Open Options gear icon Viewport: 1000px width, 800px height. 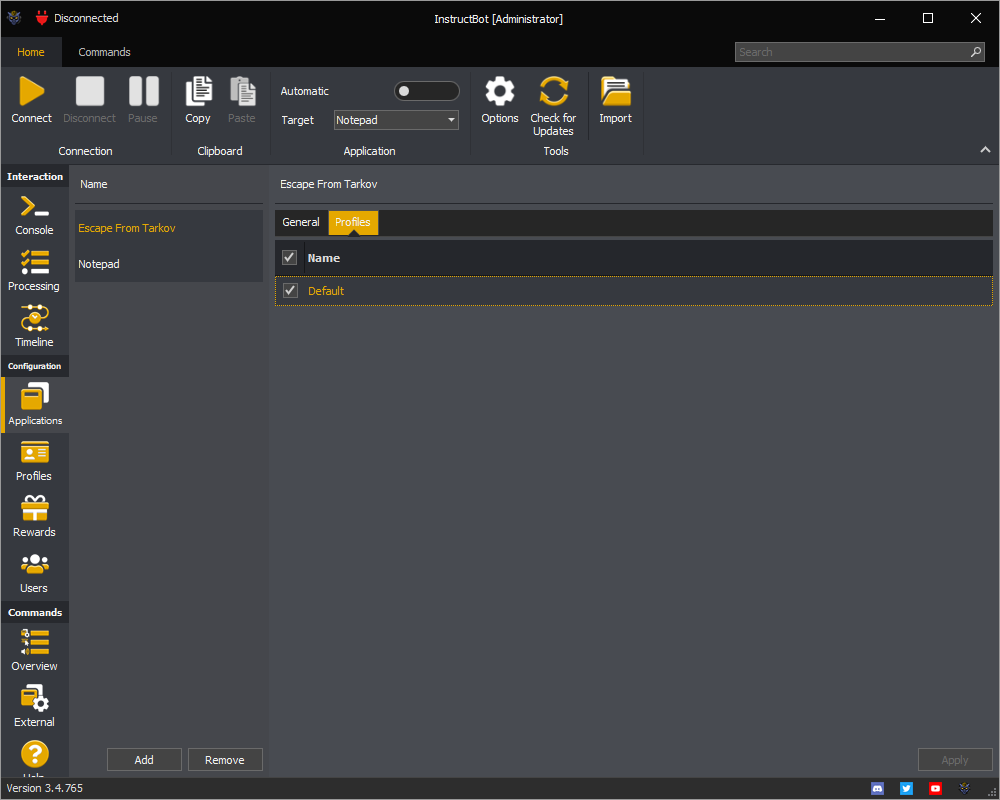pyautogui.click(x=500, y=91)
